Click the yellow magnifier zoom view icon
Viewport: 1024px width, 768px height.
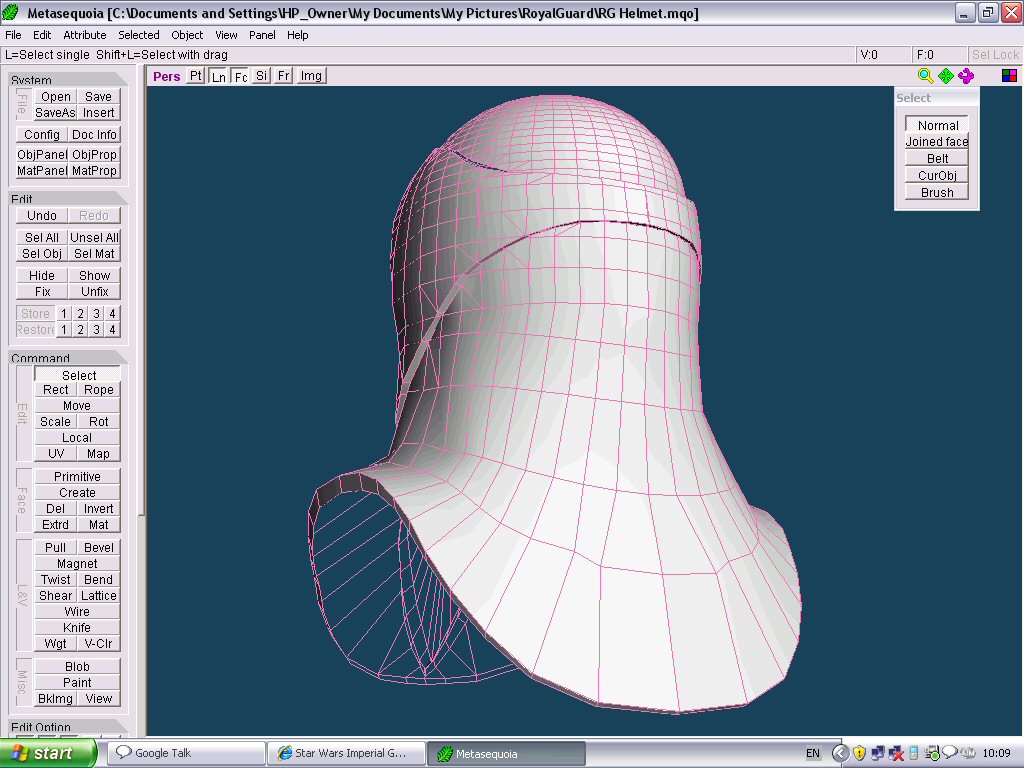click(x=925, y=76)
